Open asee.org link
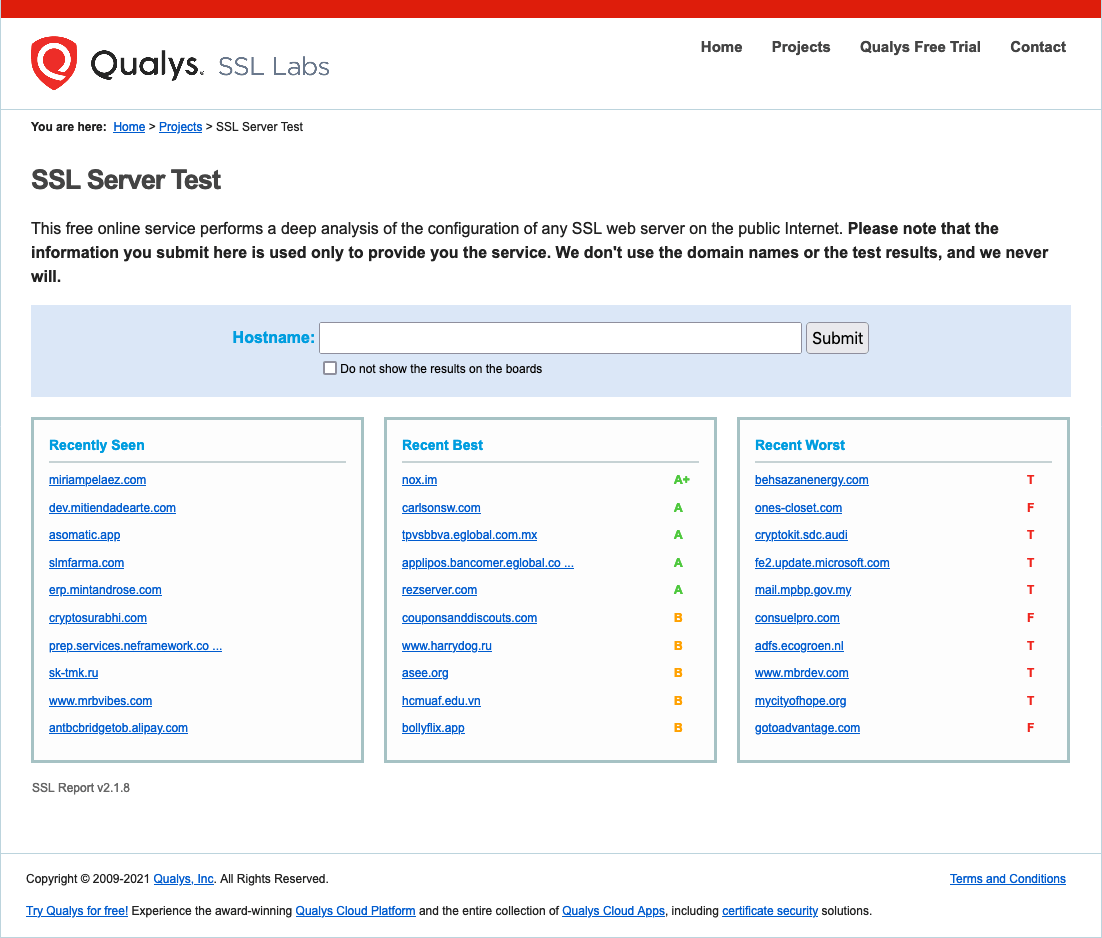Screen dimensions: 1102x938 tap(425, 673)
